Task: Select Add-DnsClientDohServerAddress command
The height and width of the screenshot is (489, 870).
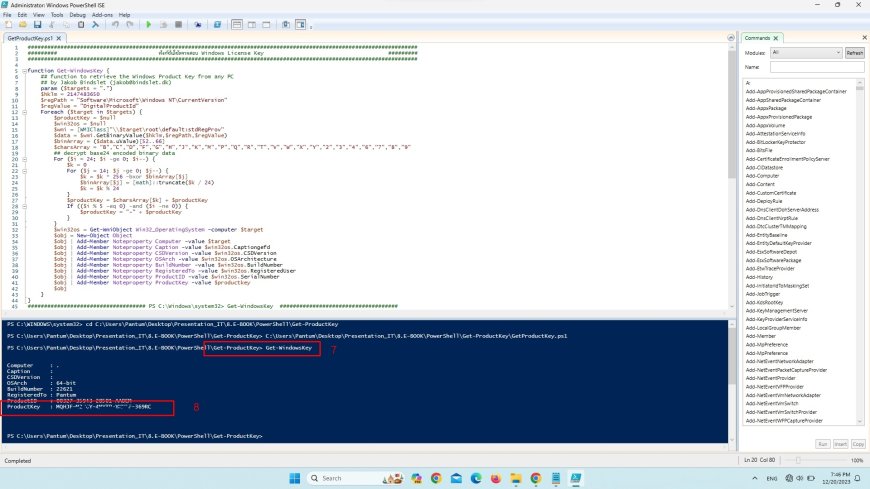Action: coord(782,210)
